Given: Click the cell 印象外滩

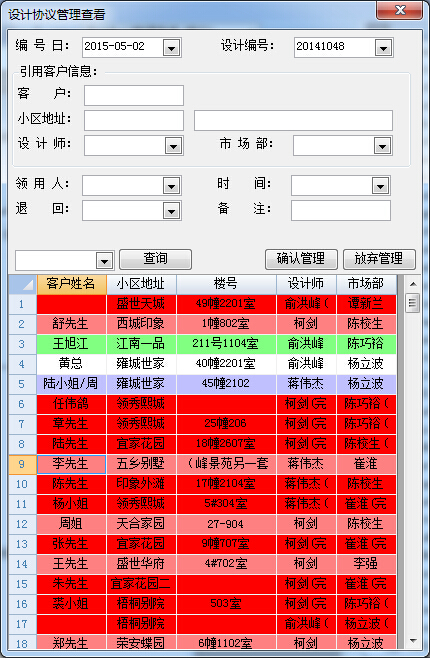Looking at the screenshot, I should click(141, 484).
